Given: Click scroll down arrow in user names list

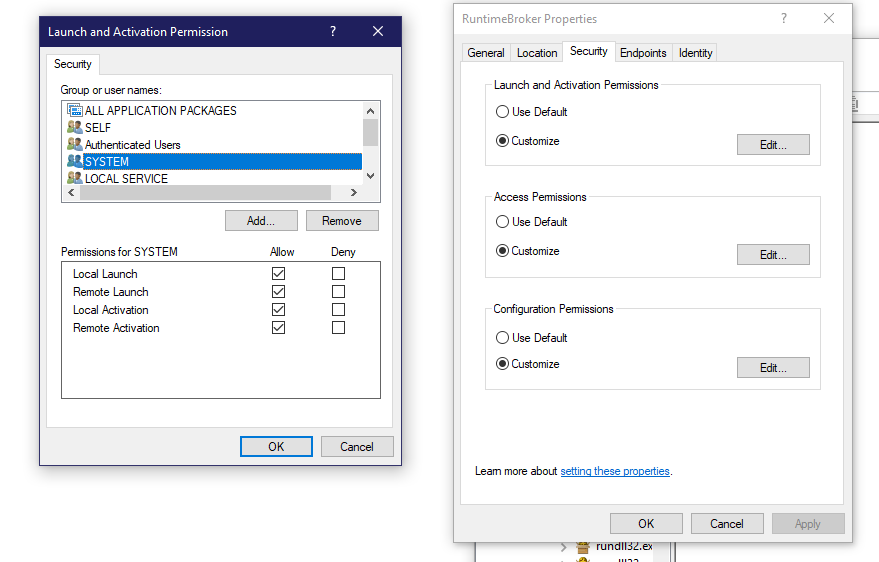Looking at the screenshot, I should (371, 176).
